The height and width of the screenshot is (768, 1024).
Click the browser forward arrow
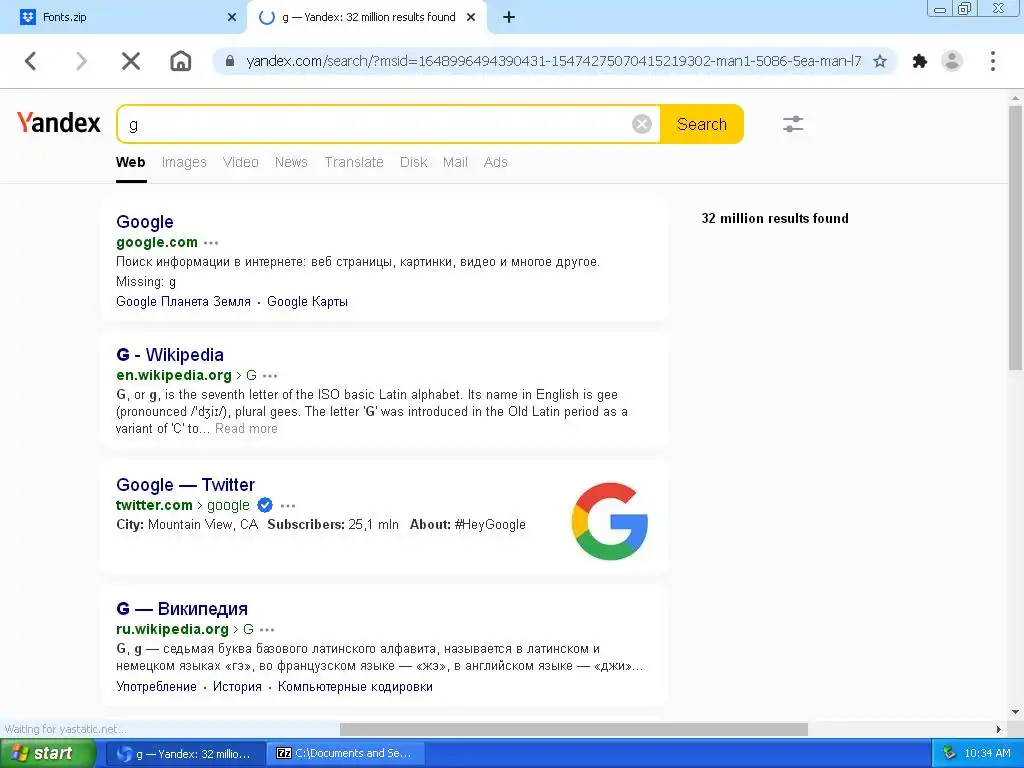click(x=81, y=61)
